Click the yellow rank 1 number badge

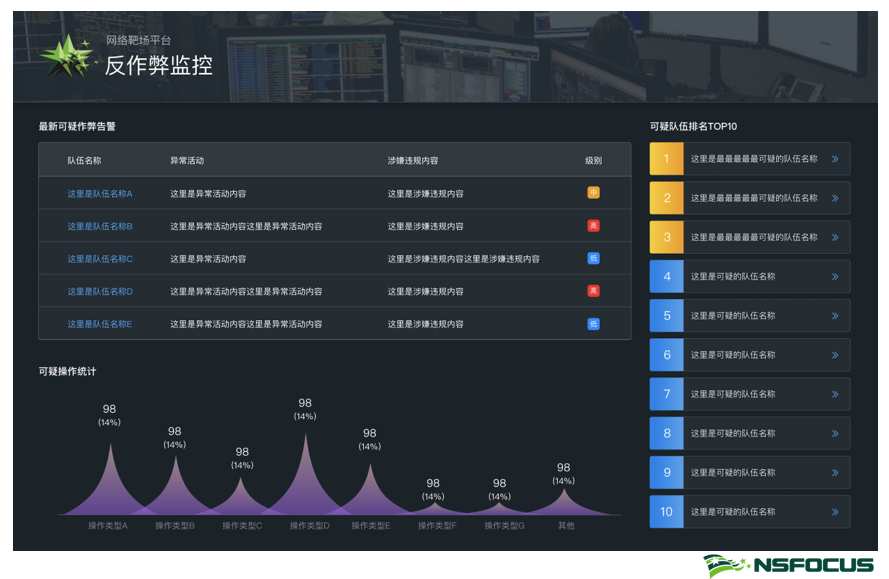pos(666,159)
